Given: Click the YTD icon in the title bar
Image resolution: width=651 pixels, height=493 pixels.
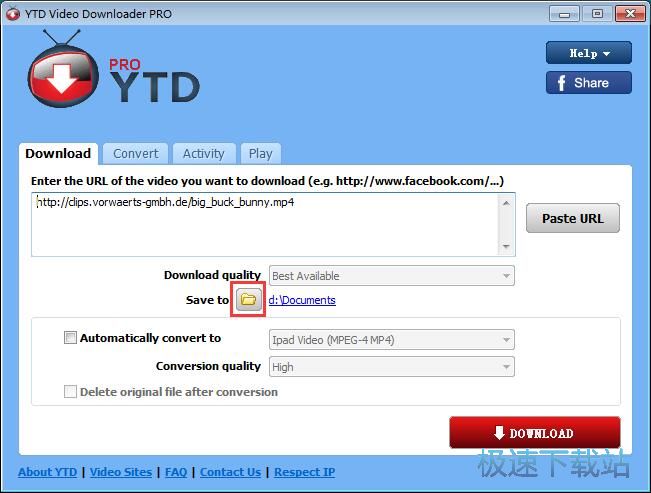Looking at the screenshot, I should click(13, 14).
